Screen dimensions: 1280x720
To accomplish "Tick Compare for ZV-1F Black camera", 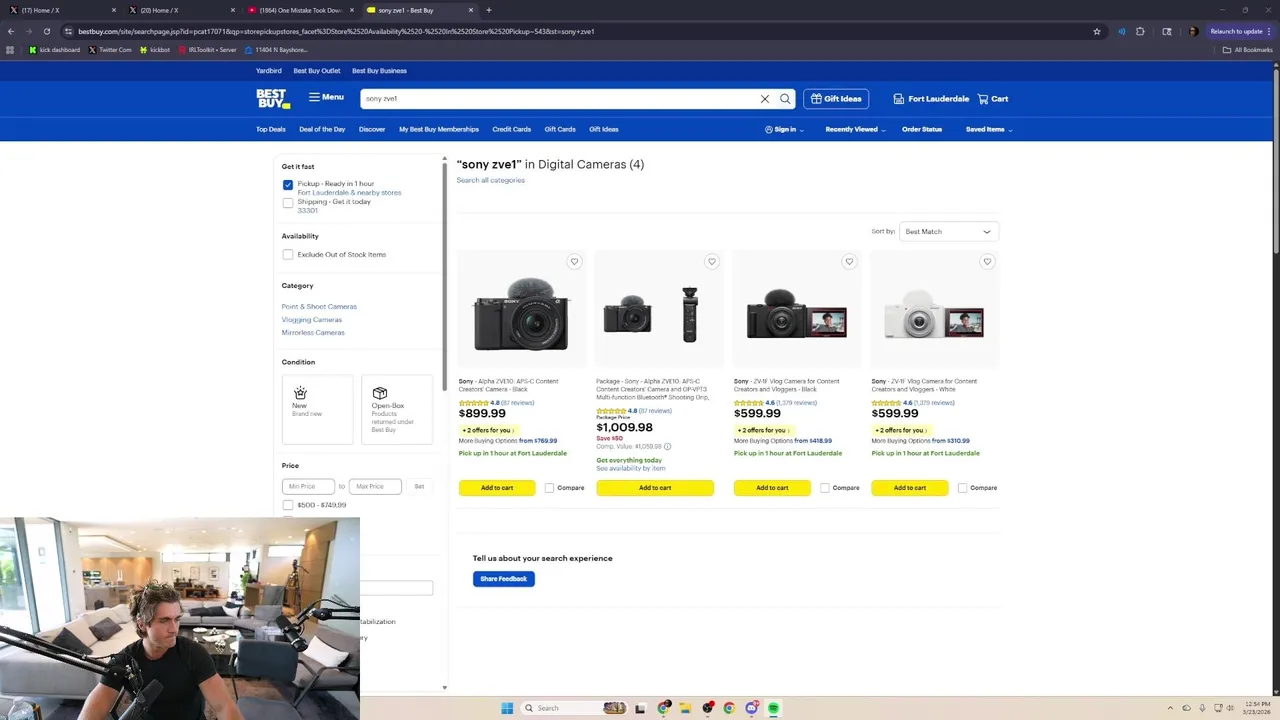I will pos(825,488).
